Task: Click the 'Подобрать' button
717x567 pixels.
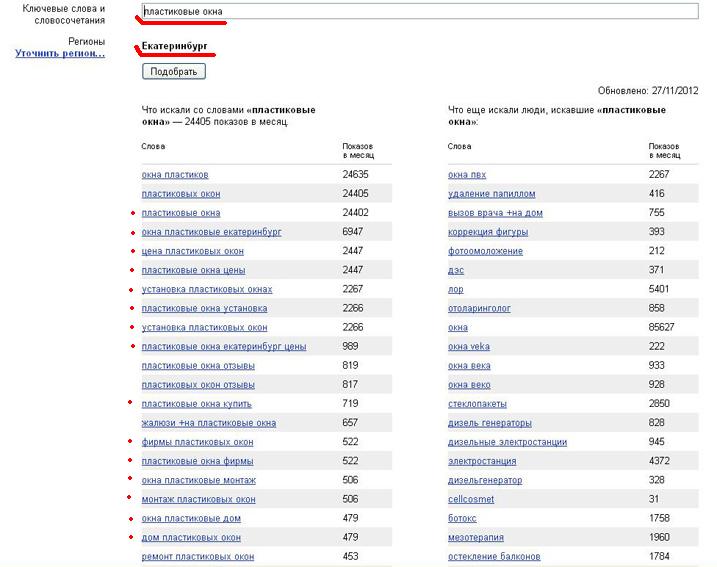Action: [x=174, y=71]
